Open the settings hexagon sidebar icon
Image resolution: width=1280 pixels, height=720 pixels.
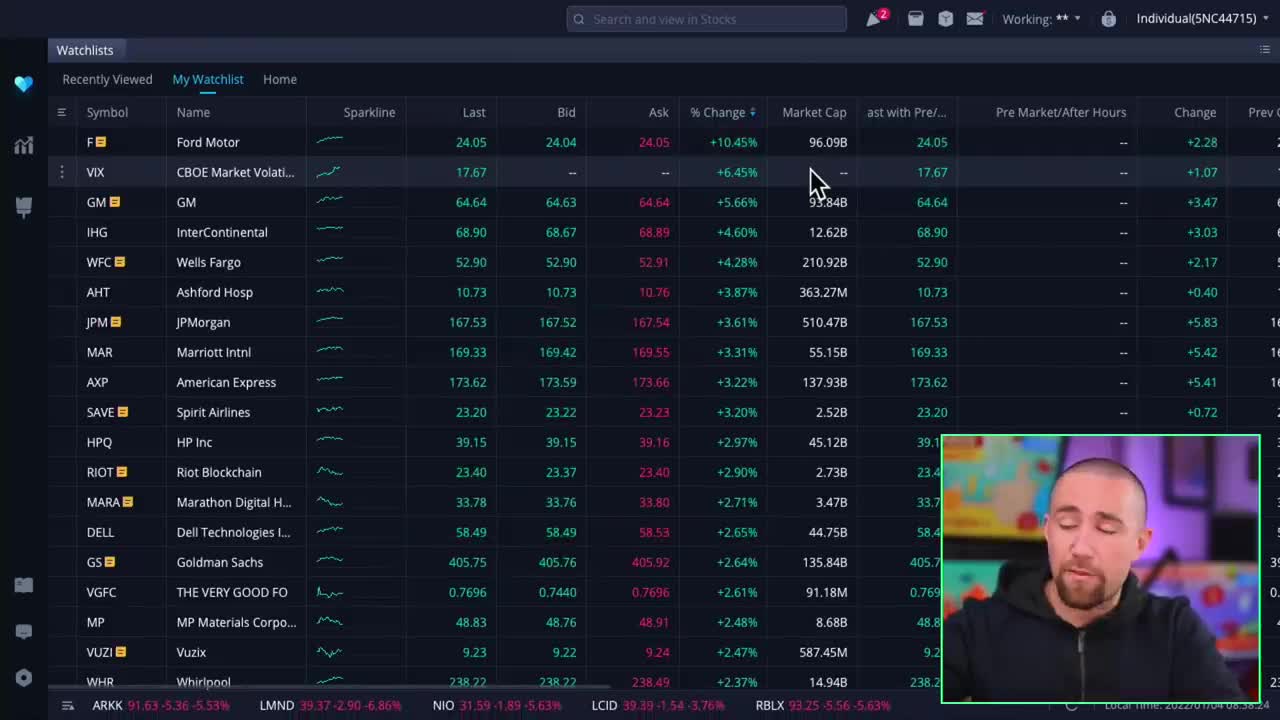pyautogui.click(x=24, y=677)
